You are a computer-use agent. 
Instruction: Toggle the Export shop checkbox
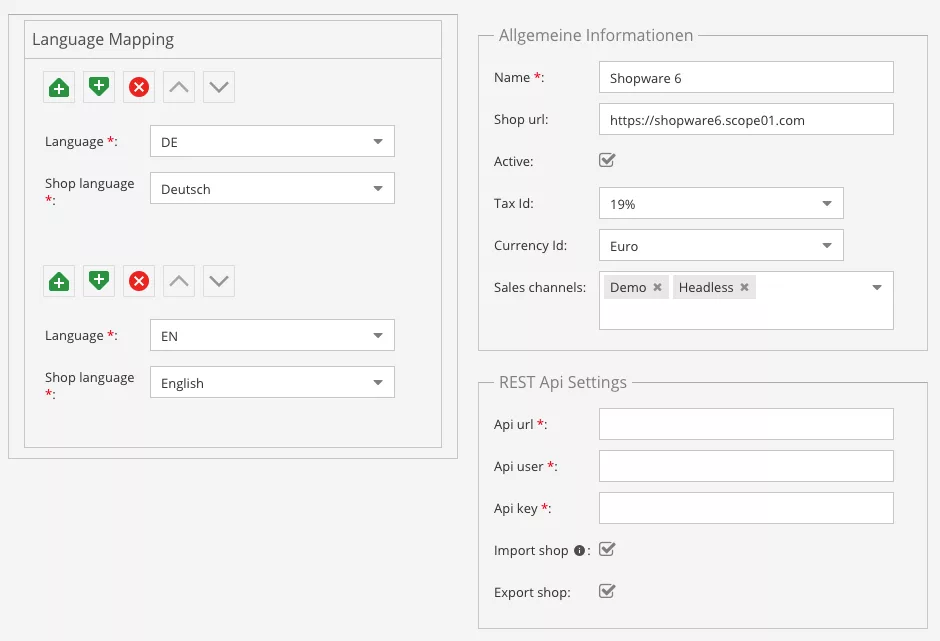point(606,591)
